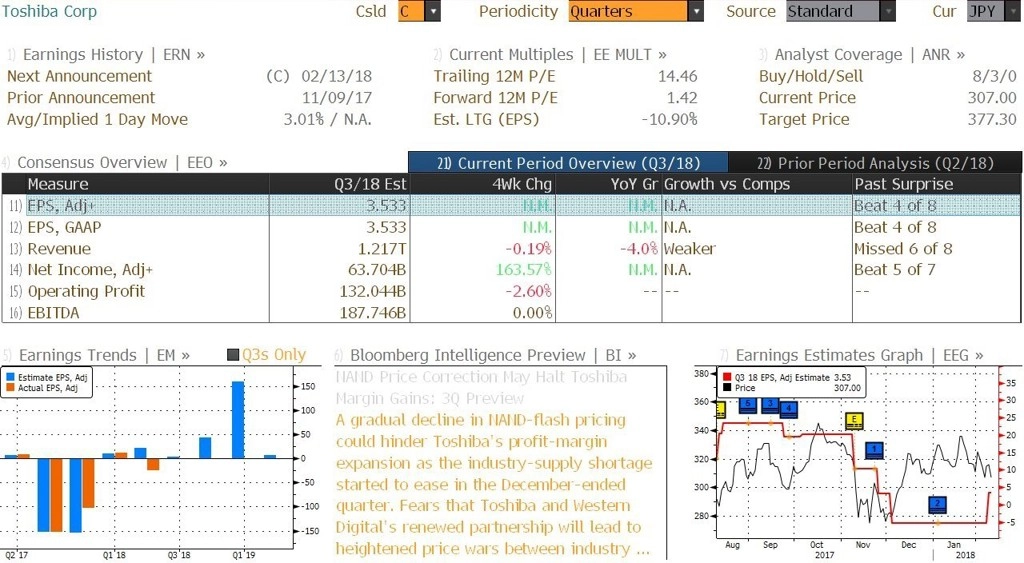Click Buy/Hold/Sell value 8/3/0

tap(995, 76)
